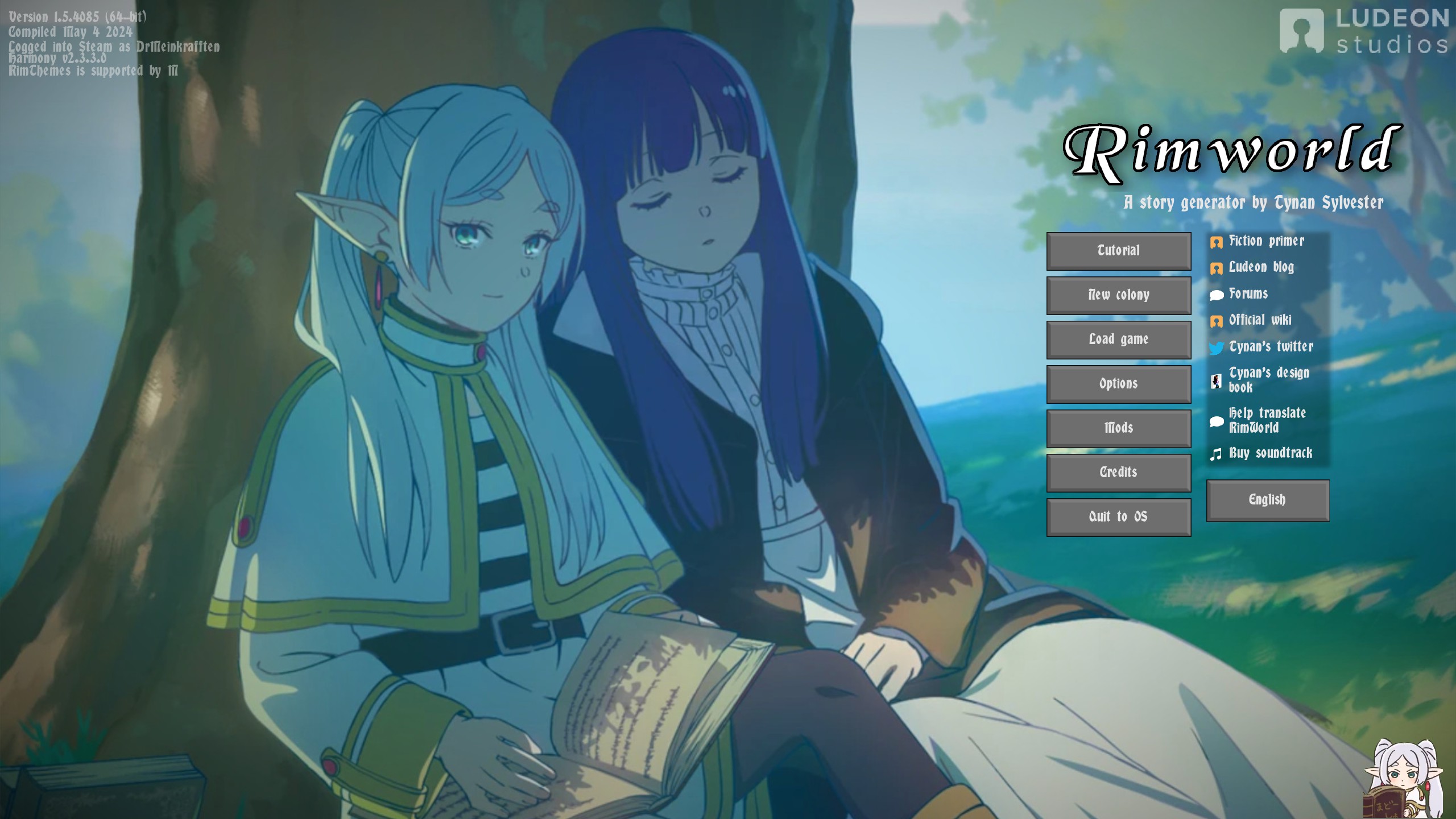Open the Options menu

point(1118,384)
